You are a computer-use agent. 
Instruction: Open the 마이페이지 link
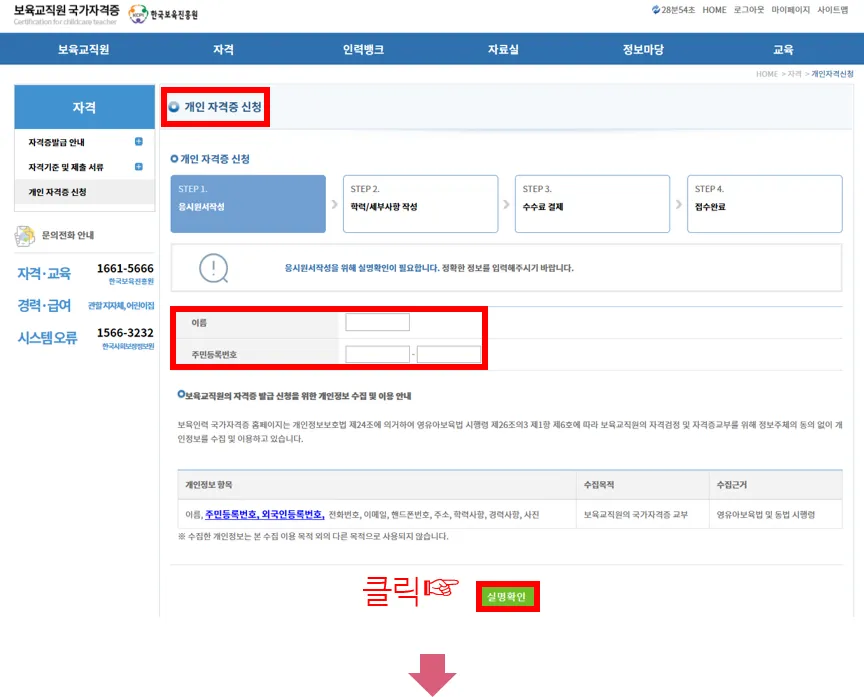pyautogui.click(x=788, y=10)
